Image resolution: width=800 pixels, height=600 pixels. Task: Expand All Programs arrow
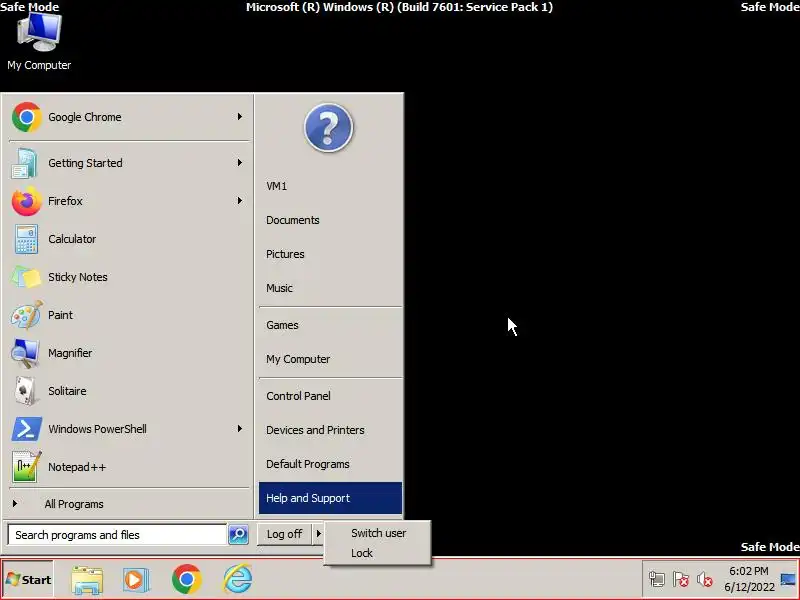[x=15, y=504]
